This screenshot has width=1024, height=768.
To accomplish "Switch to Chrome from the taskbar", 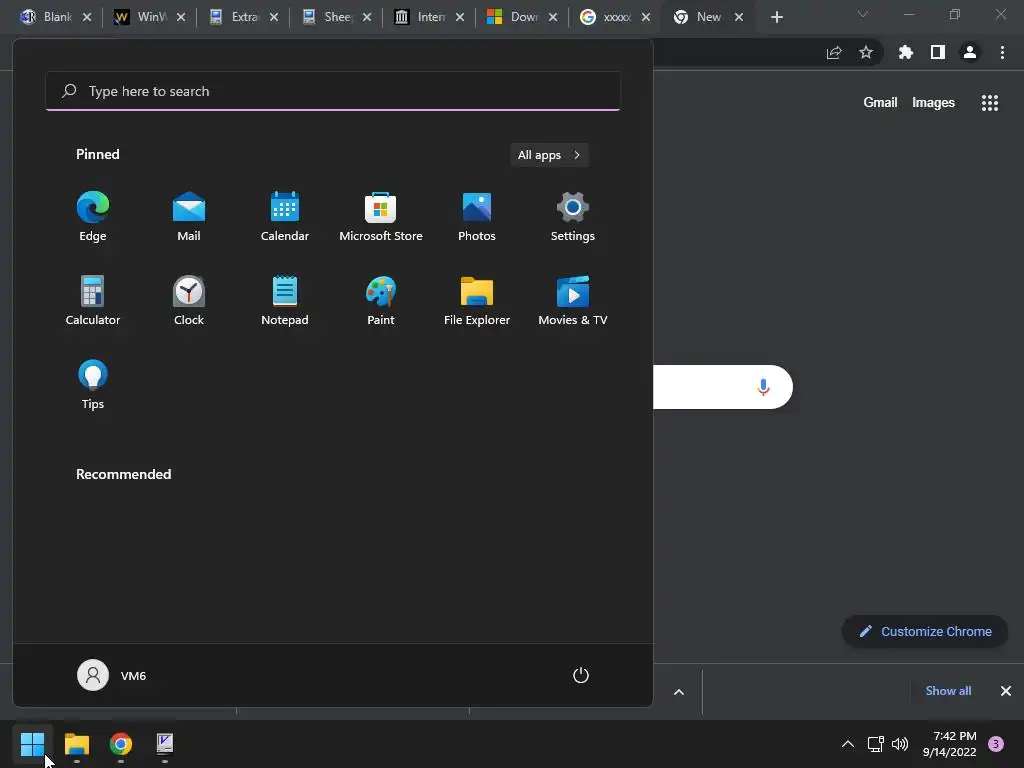I will pyautogui.click(x=121, y=744).
